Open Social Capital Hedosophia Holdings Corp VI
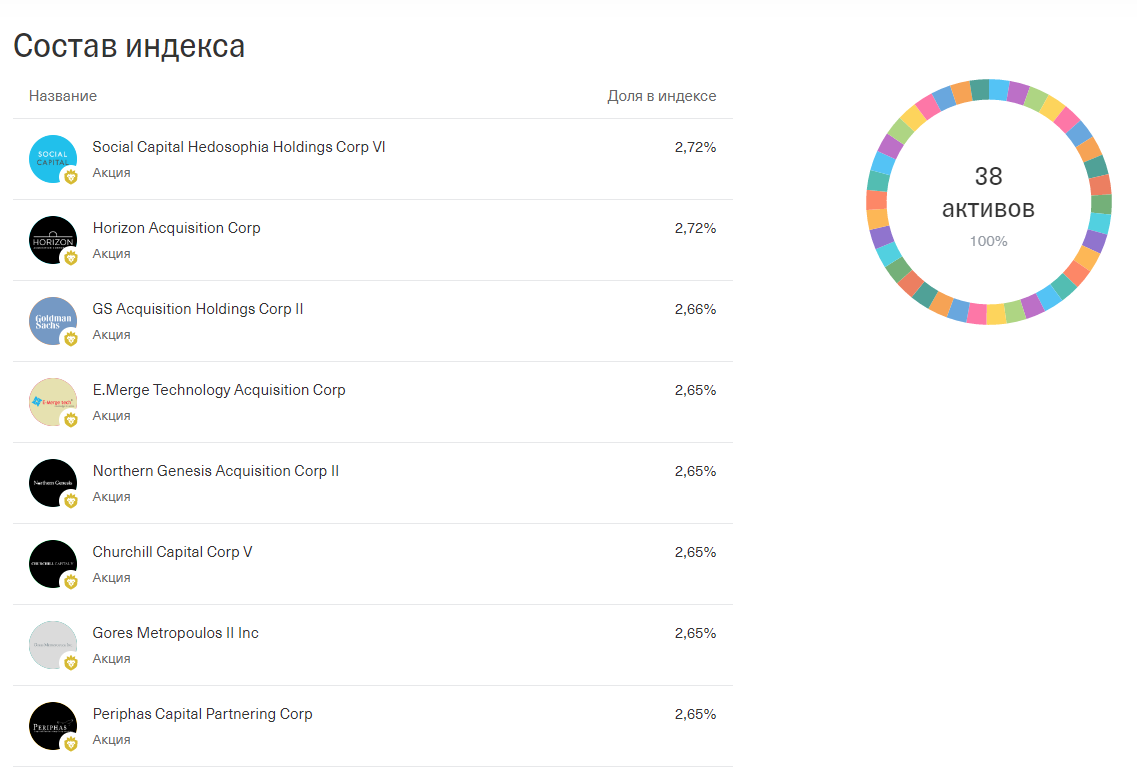Image resolution: width=1137 pixels, height=778 pixels. pos(239,147)
